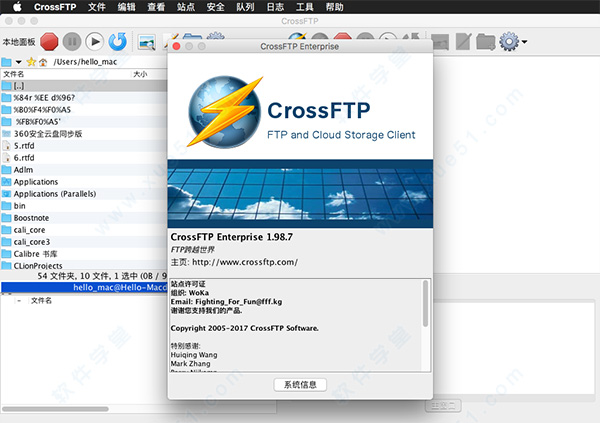The width and height of the screenshot is (600, 423).
Task: Click the license text scrollbar in the about dialog
Action: point(425,304)
